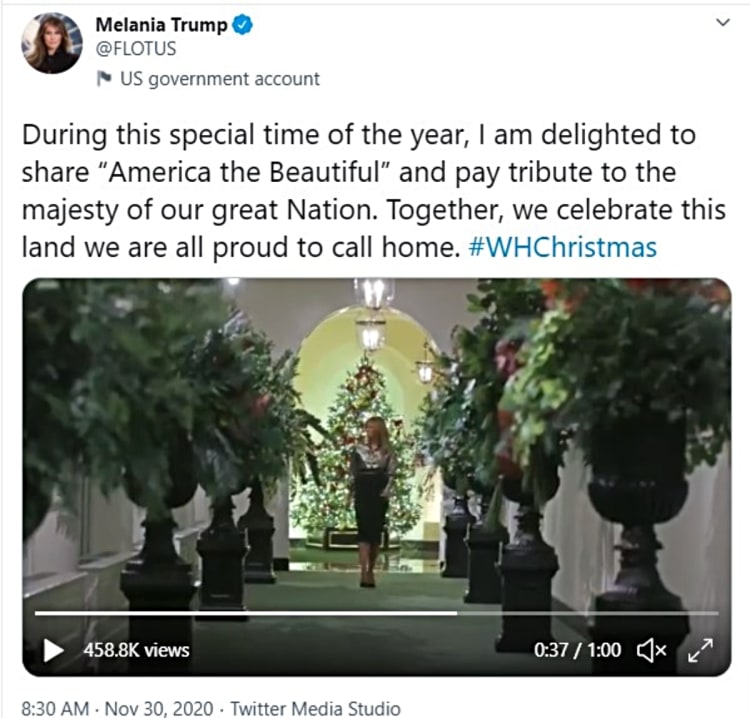Unmute the video sound
750x718 pixels.
tap(652, 650)
